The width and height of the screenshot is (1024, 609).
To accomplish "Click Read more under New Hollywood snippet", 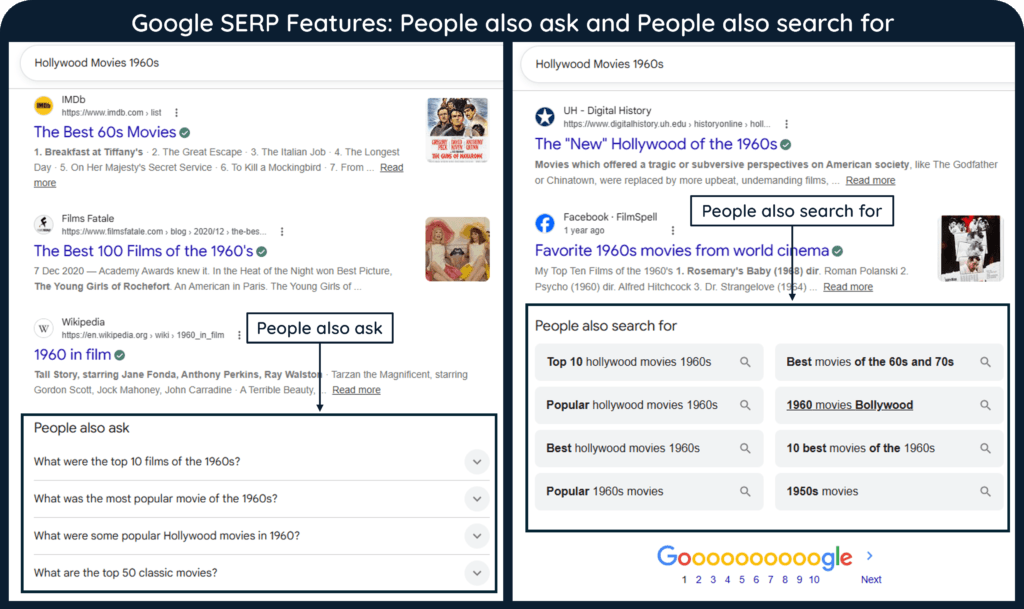I will 871,181.
